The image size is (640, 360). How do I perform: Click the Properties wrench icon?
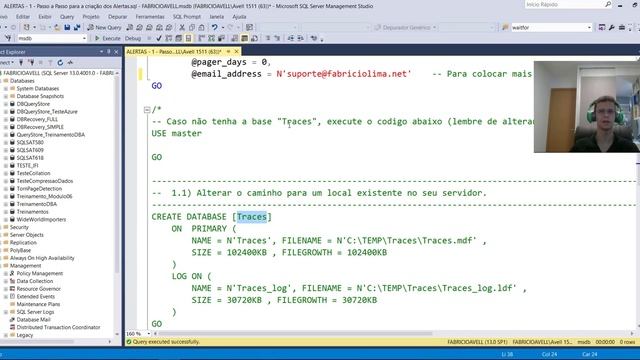[611, 27]
